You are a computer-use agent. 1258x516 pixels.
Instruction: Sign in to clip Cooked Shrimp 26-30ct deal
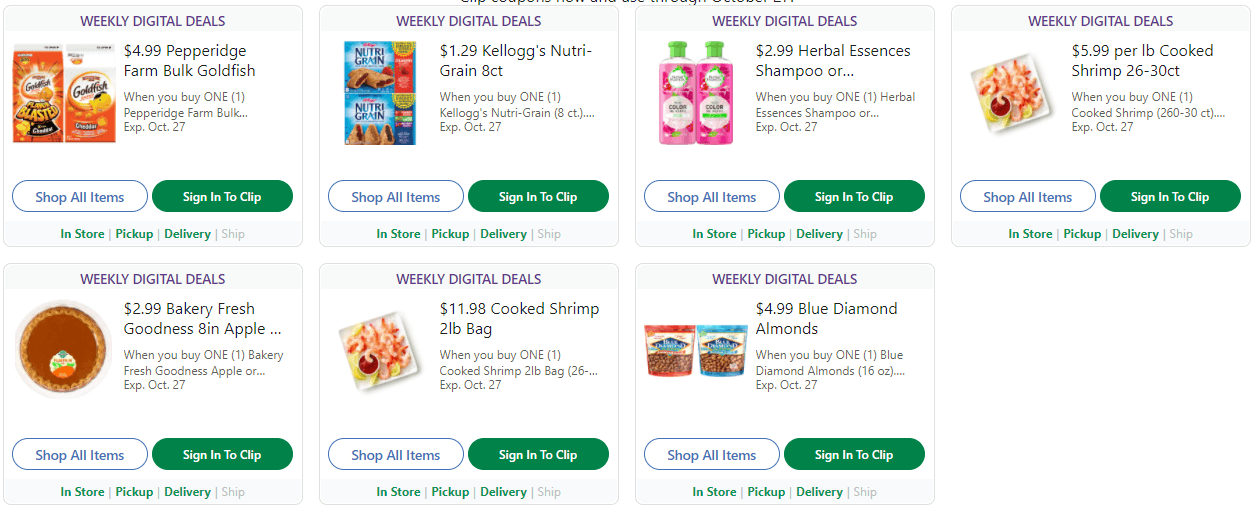click(x=1170, y=197)
